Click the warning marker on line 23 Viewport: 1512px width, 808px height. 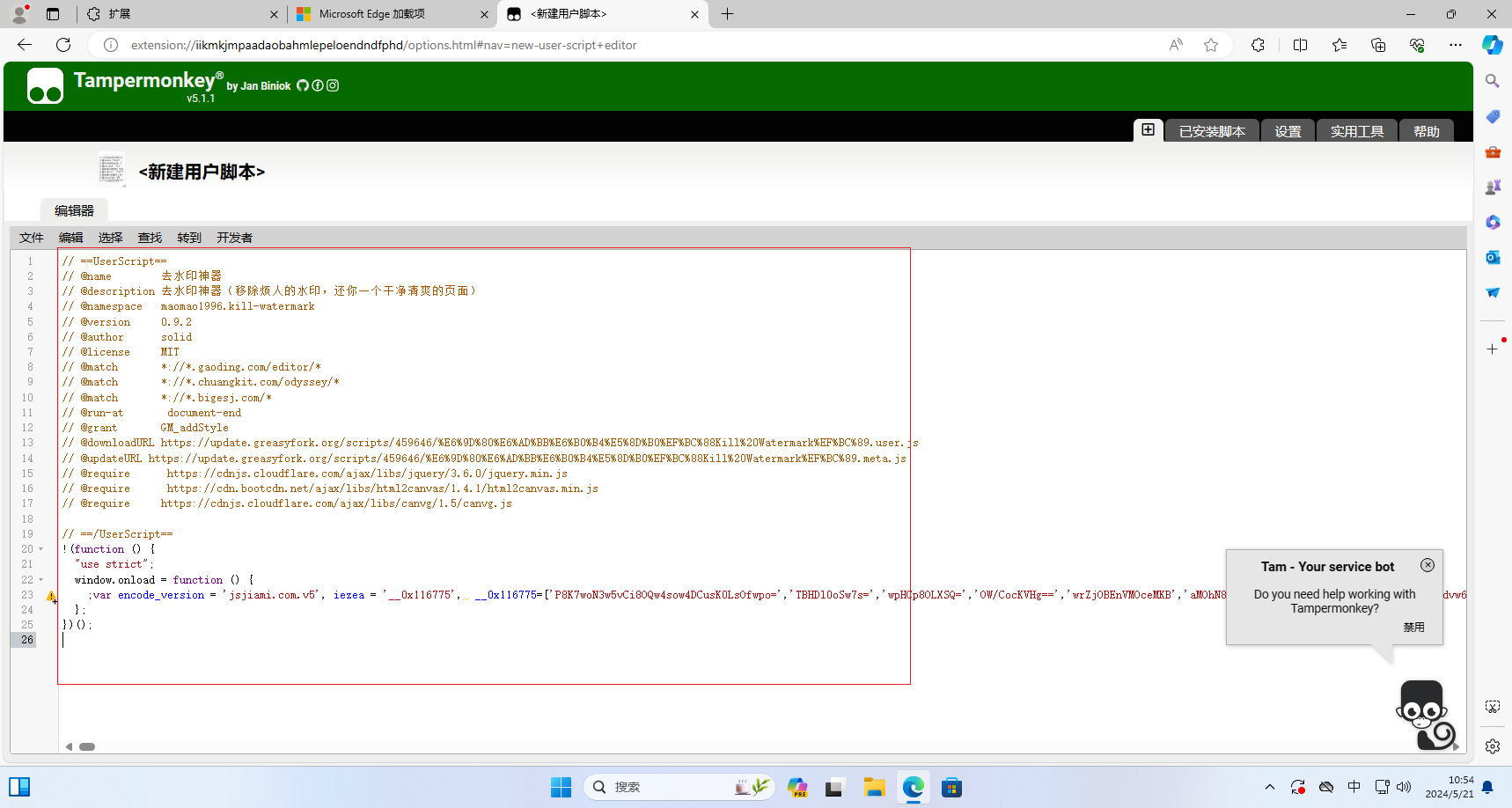(52, 596)
